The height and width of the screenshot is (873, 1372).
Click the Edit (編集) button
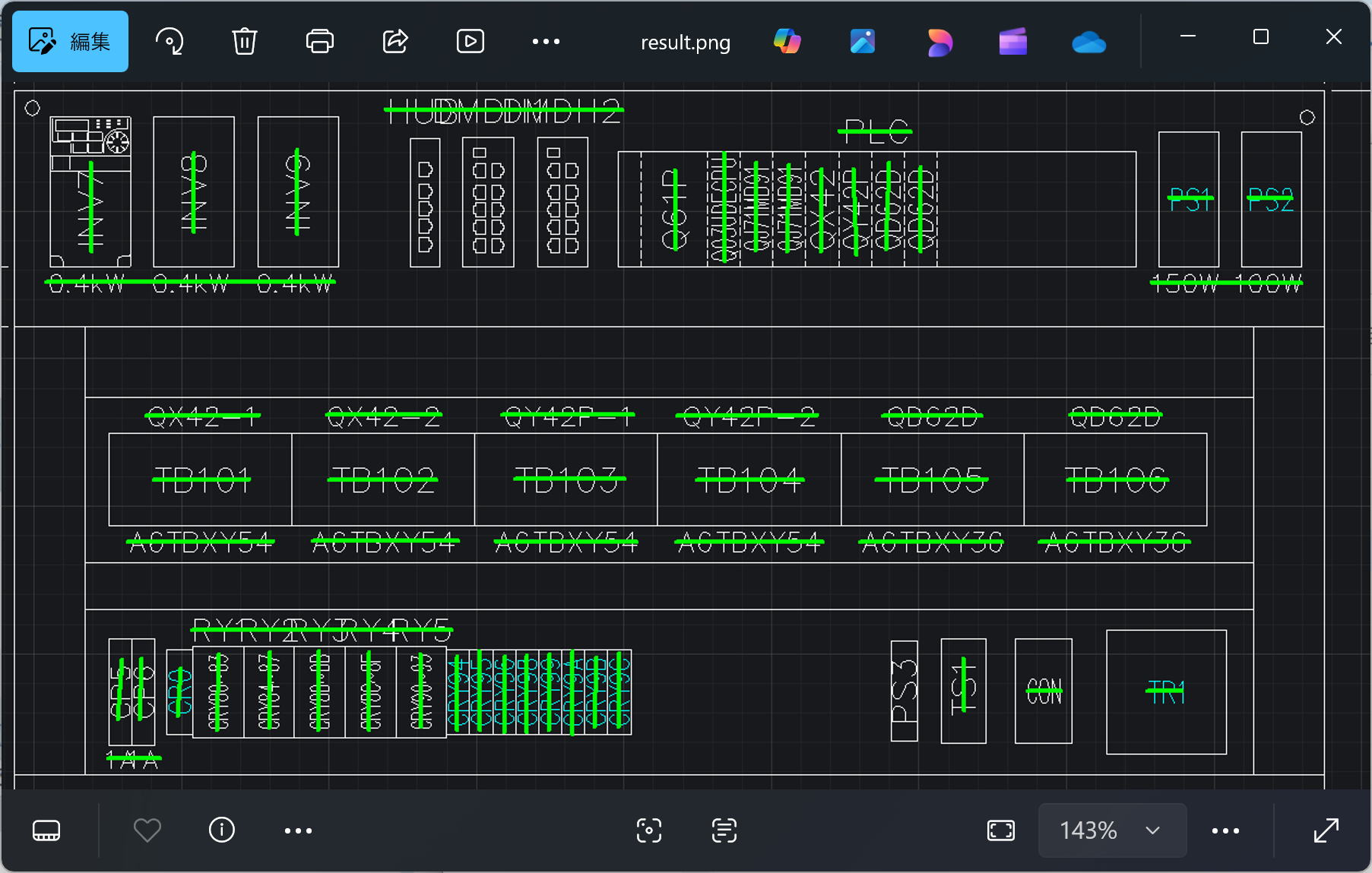click(70, 42)
